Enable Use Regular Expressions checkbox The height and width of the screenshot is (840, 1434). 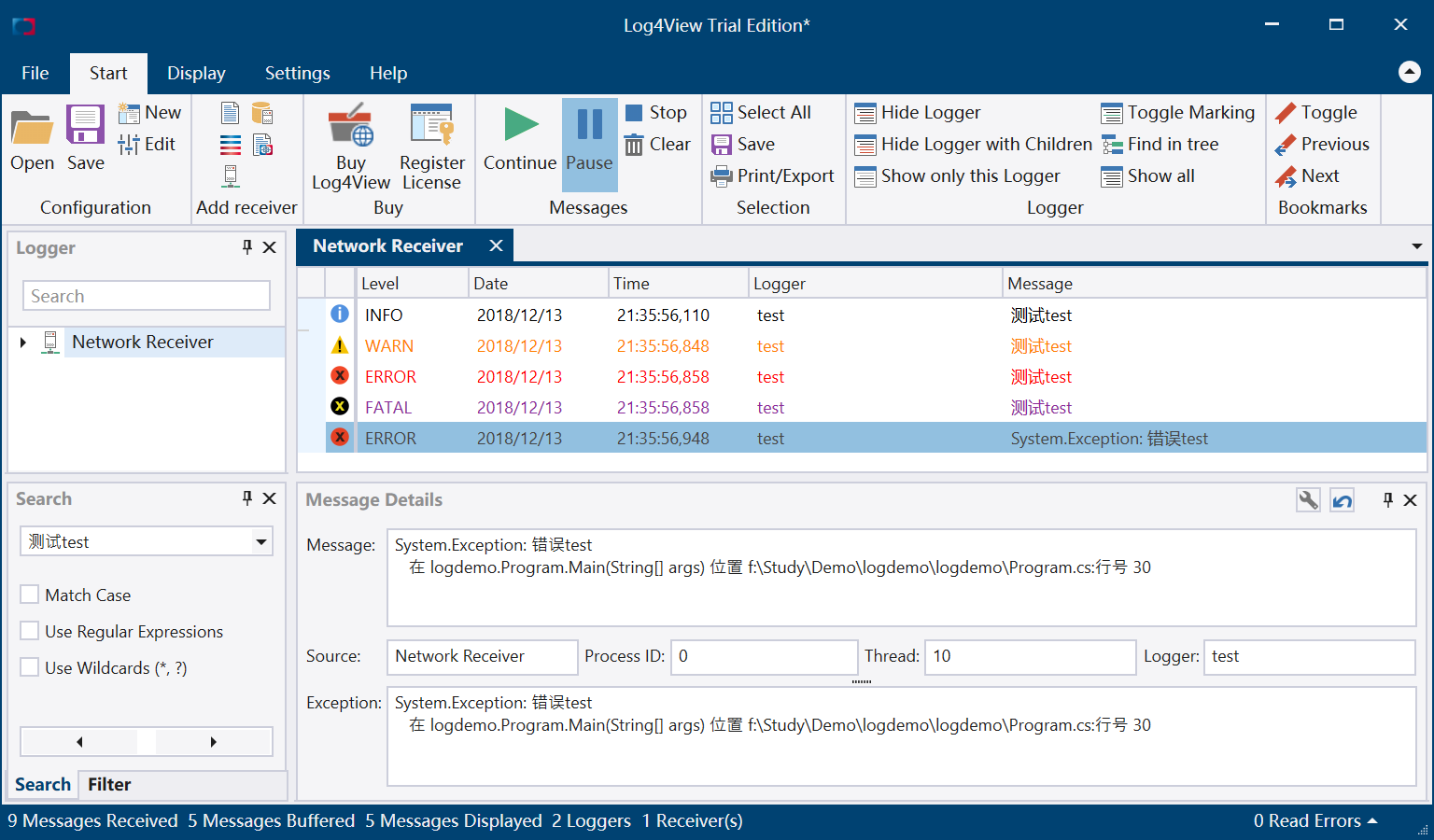pos(30,631)
